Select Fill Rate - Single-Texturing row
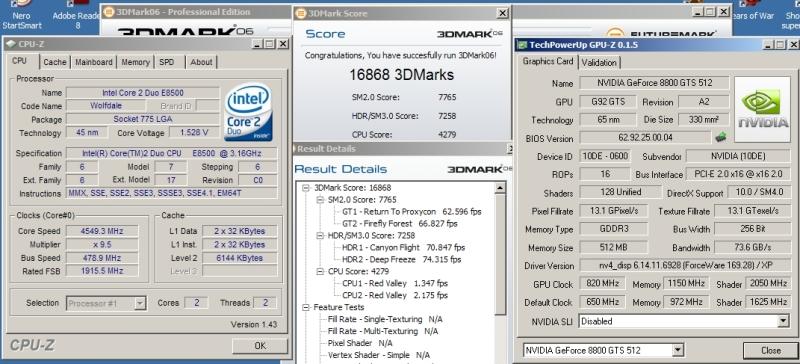 point(385,319)
